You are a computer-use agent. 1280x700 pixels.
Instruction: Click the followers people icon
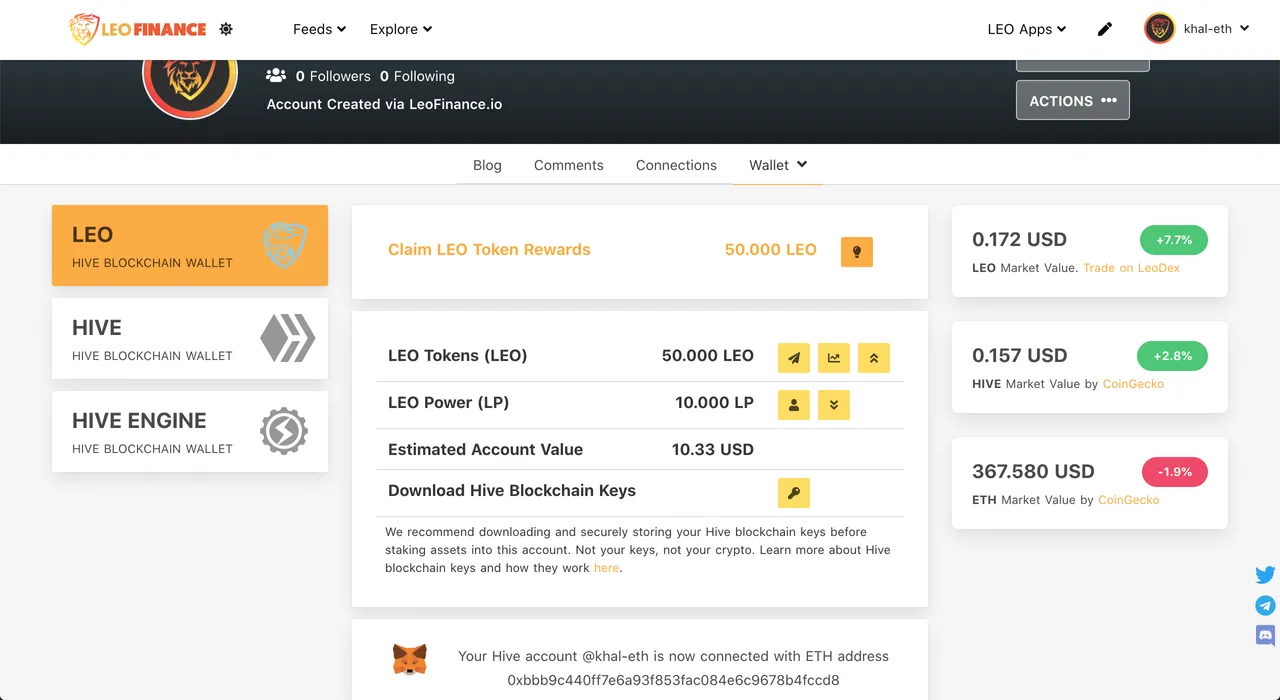pos(276,75)
